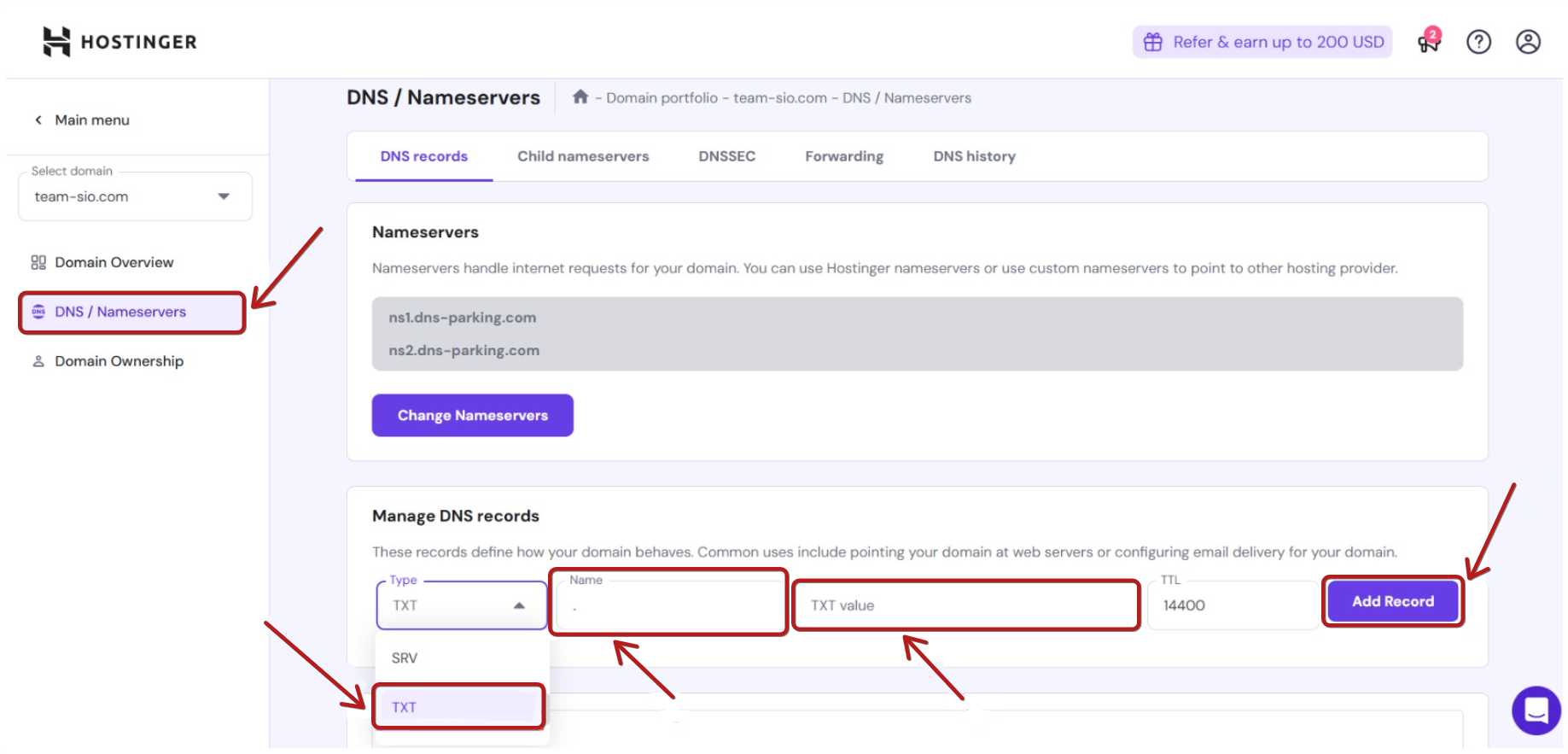Select ns1.dns-parking.com text
1568x754 pixels.
pyautogui.click(x=463, y=318)
